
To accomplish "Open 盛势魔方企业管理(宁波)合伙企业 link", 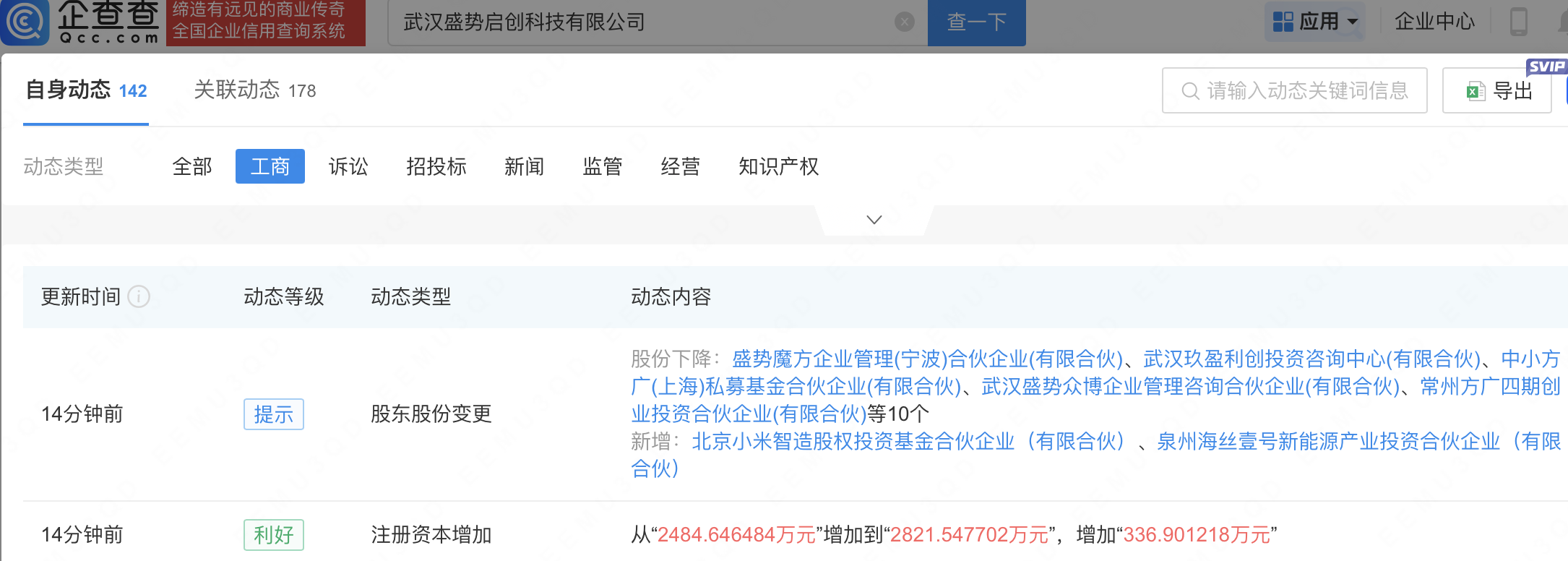I will 928,359.
